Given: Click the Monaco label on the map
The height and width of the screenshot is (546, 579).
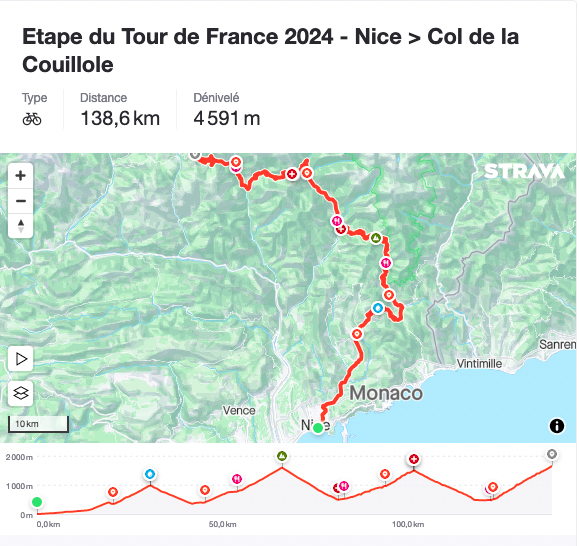Looking at the screenshot, I should [x=386, y=393].
